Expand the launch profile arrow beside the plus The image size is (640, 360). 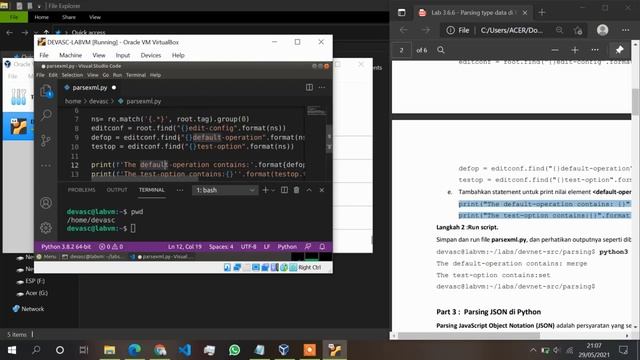273,190
